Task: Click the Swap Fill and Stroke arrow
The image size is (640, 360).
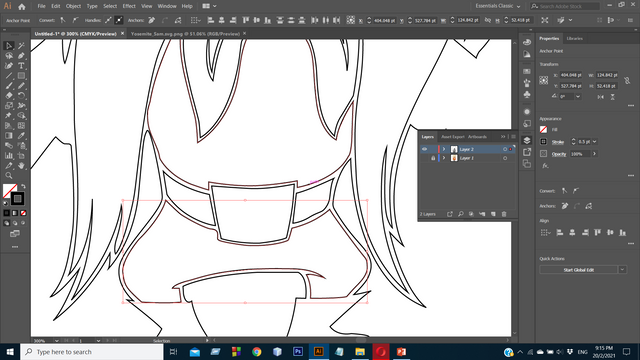Action: (x=23, y=186)
